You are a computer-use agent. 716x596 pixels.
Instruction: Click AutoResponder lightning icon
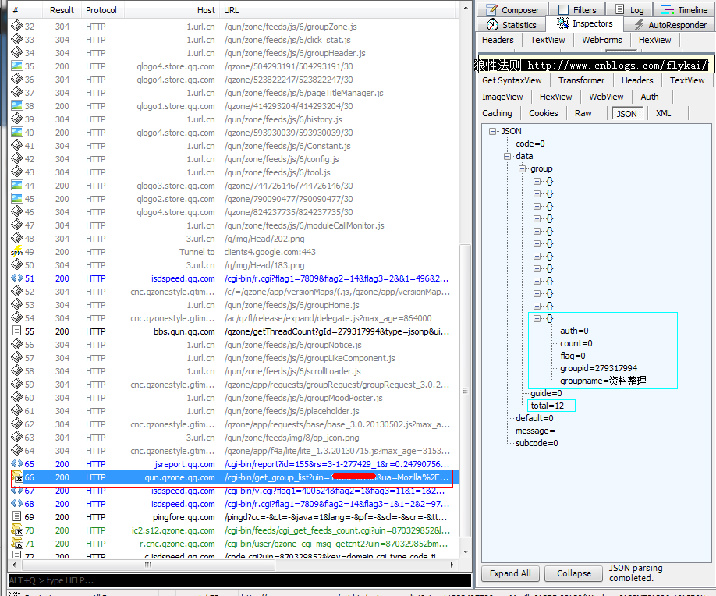point(639,24)
